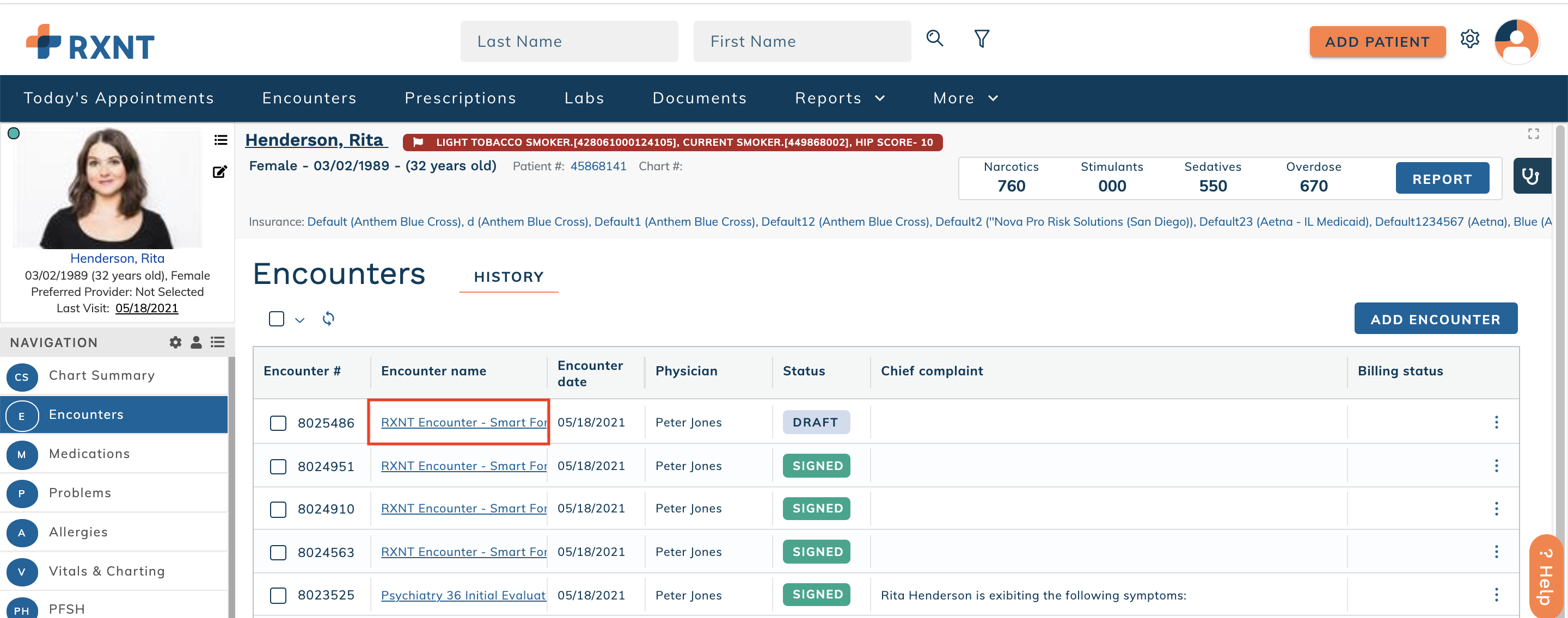The width and height of the screenshot is (1568, 618).
Task: Click the CS Chart Summary circle icon
Action: point(22,376)
